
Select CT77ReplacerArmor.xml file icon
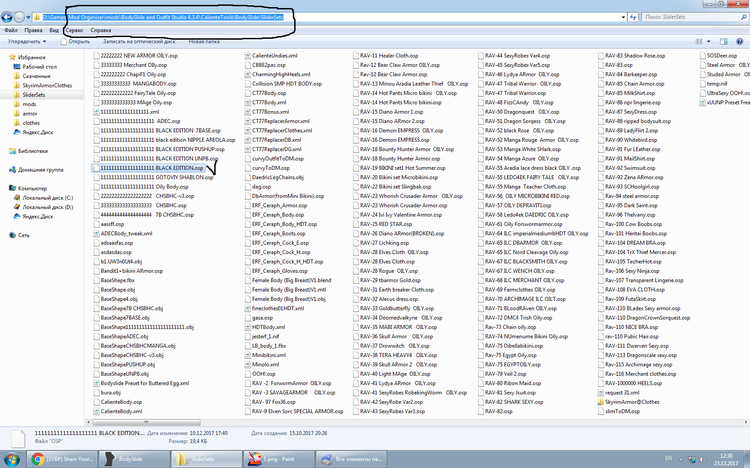pos(248,121)
